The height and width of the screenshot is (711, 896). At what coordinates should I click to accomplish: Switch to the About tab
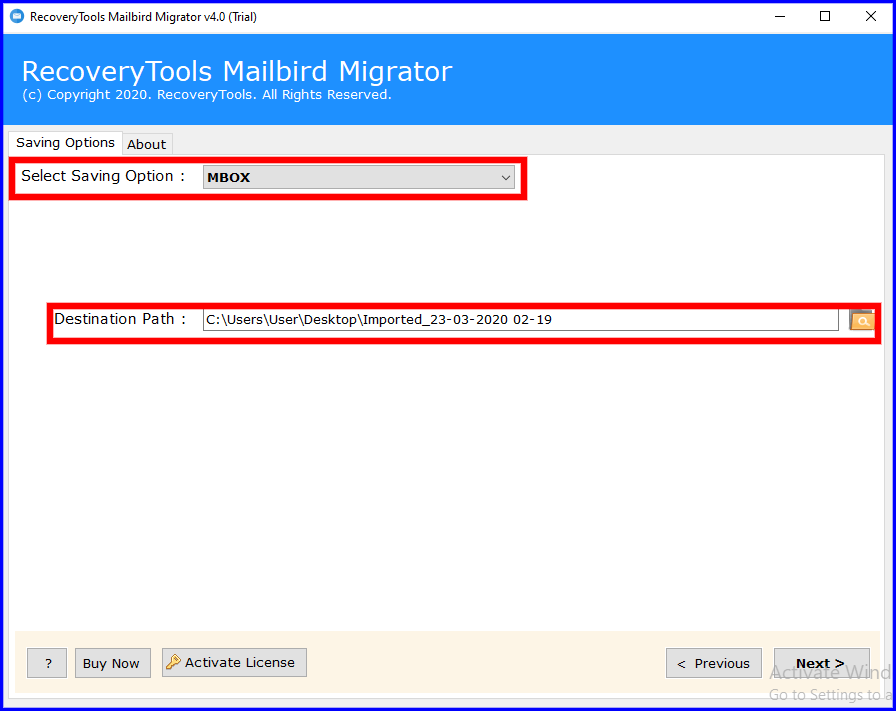point(147,144)
